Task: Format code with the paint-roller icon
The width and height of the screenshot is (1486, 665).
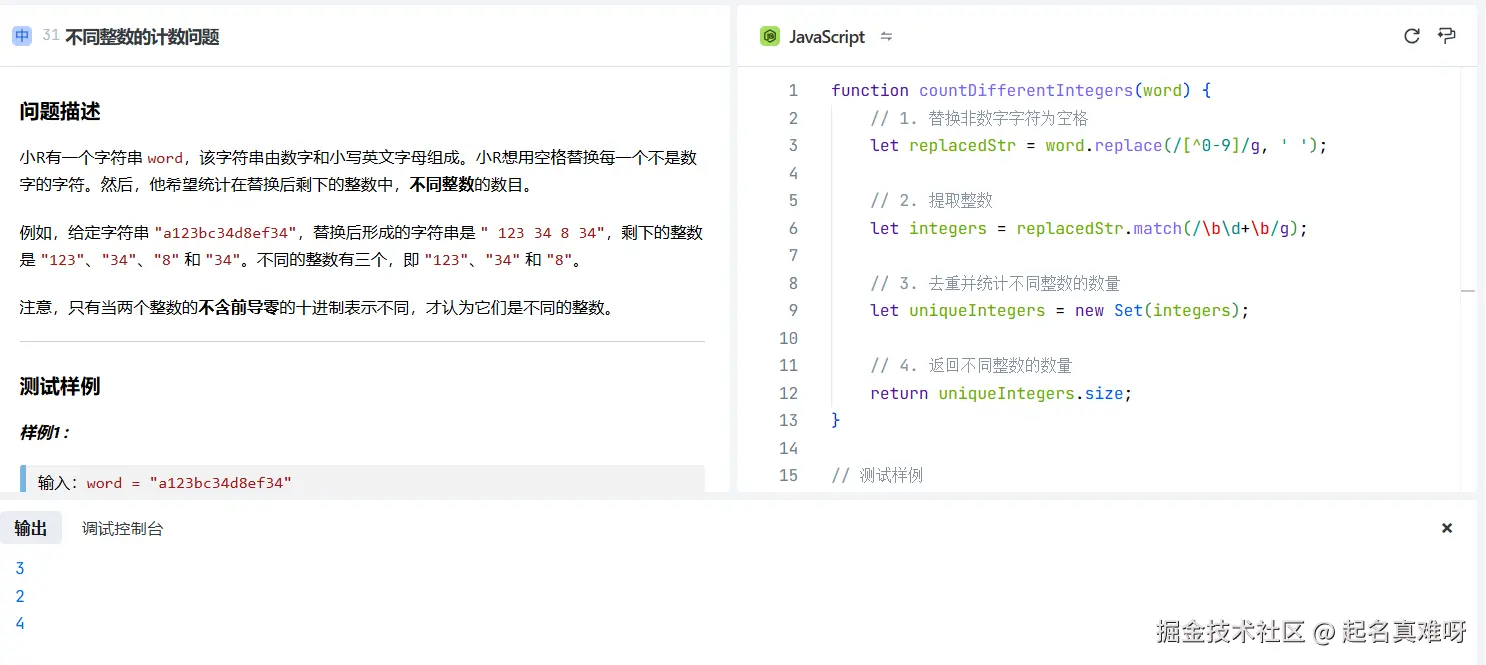Action: pos(1446,36)
